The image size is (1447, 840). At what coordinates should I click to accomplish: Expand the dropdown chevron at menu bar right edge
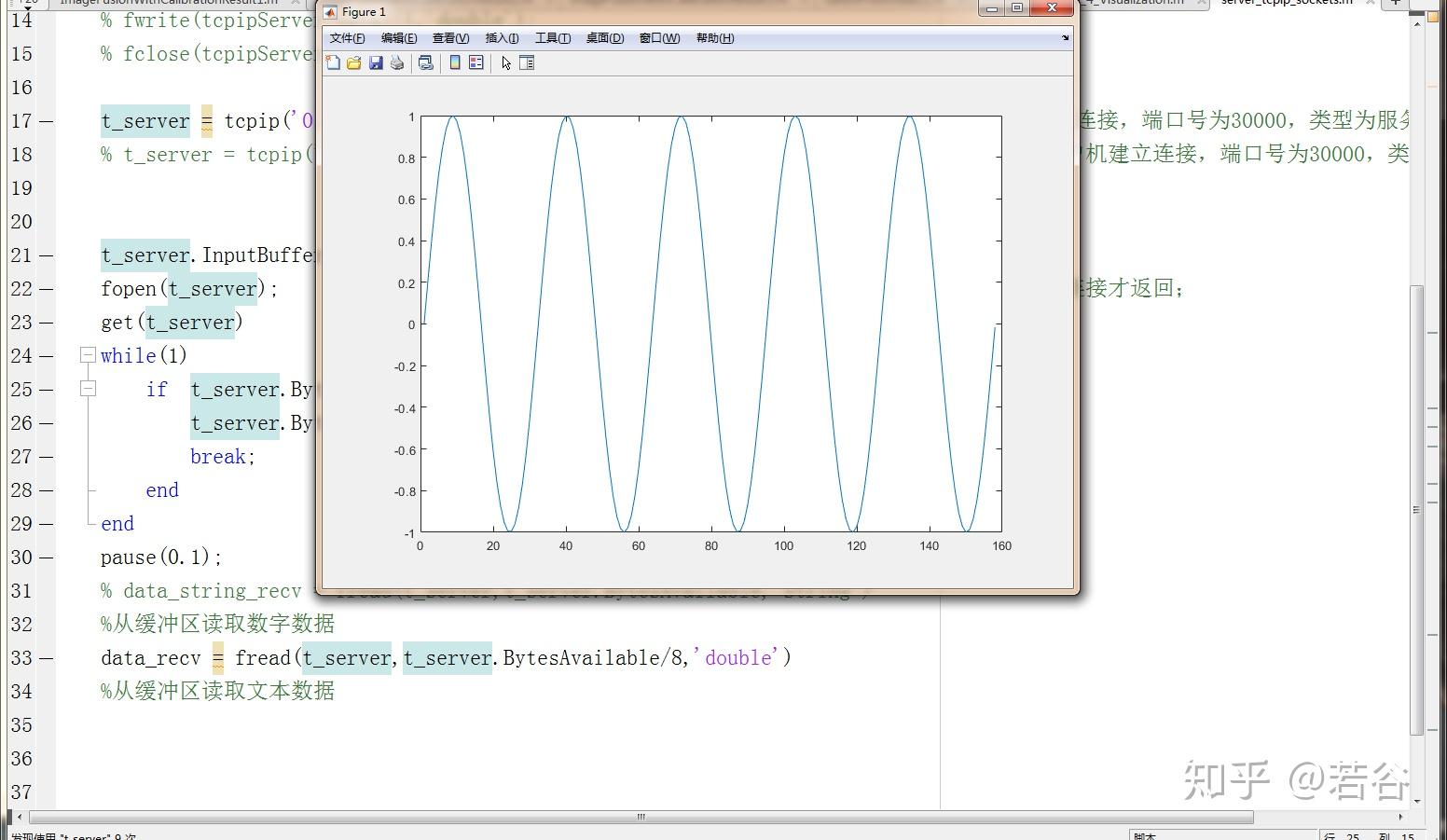(x=1064, y=38)
